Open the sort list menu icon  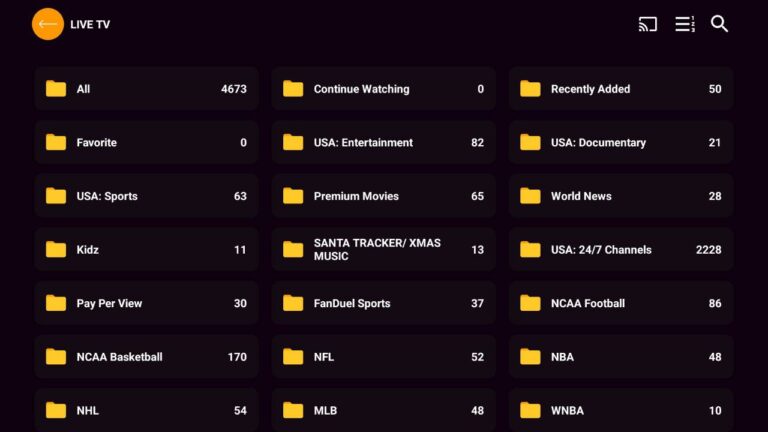click(x=684, y=24)
